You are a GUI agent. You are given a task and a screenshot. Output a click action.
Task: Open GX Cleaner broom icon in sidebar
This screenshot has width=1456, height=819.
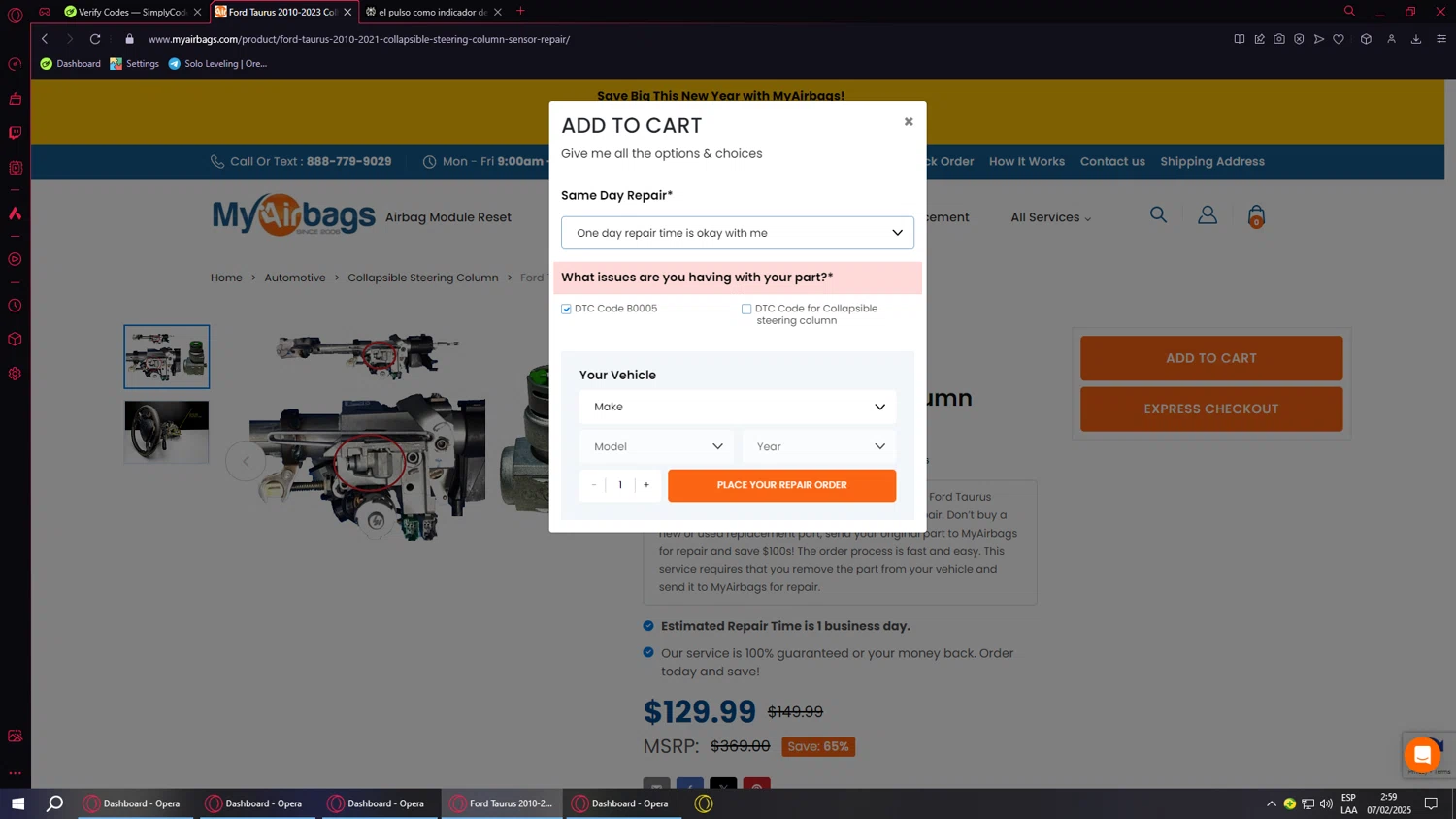(15, 99)
